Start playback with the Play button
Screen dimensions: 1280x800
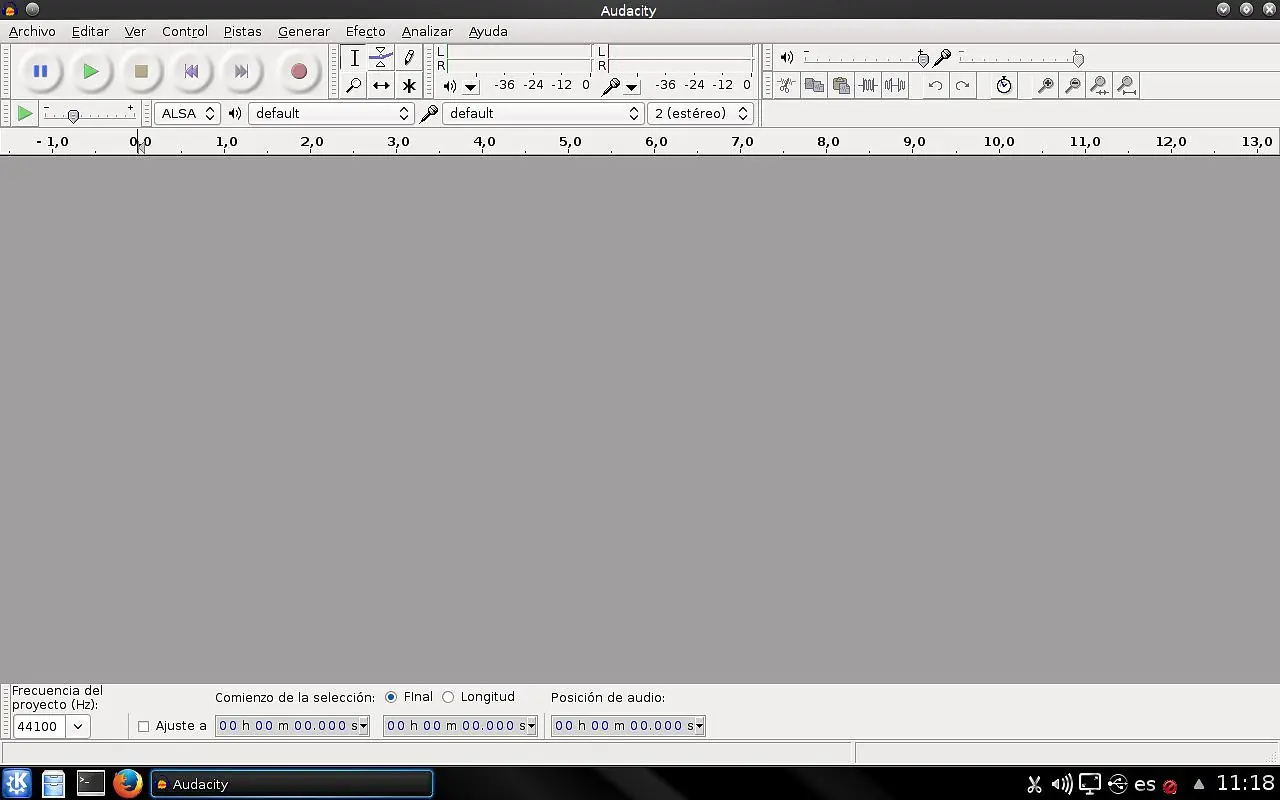click(90, 71)
